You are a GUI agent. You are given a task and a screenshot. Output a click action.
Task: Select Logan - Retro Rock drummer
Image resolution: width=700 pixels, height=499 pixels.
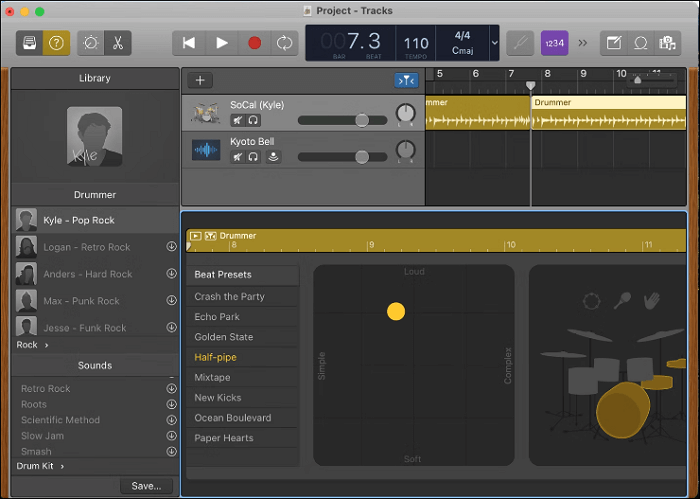point(96,247)
